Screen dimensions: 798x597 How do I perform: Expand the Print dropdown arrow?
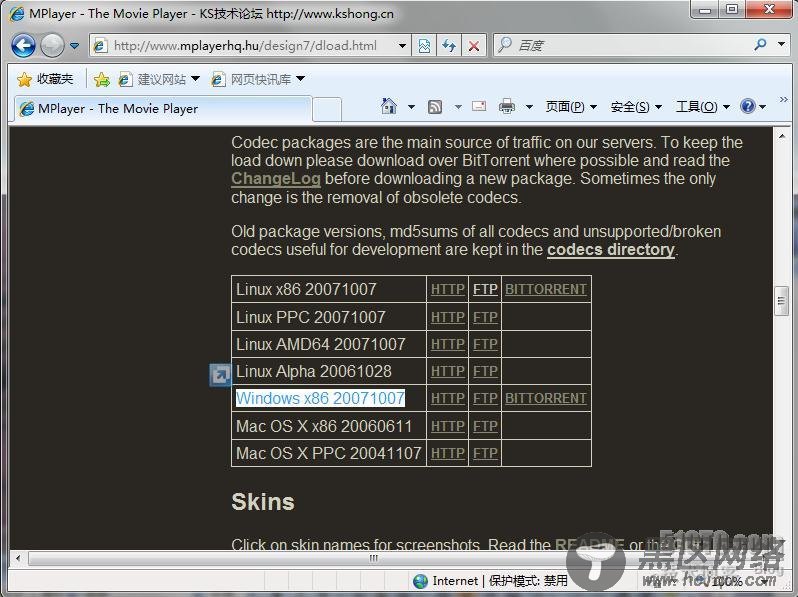tap(529, 107)
